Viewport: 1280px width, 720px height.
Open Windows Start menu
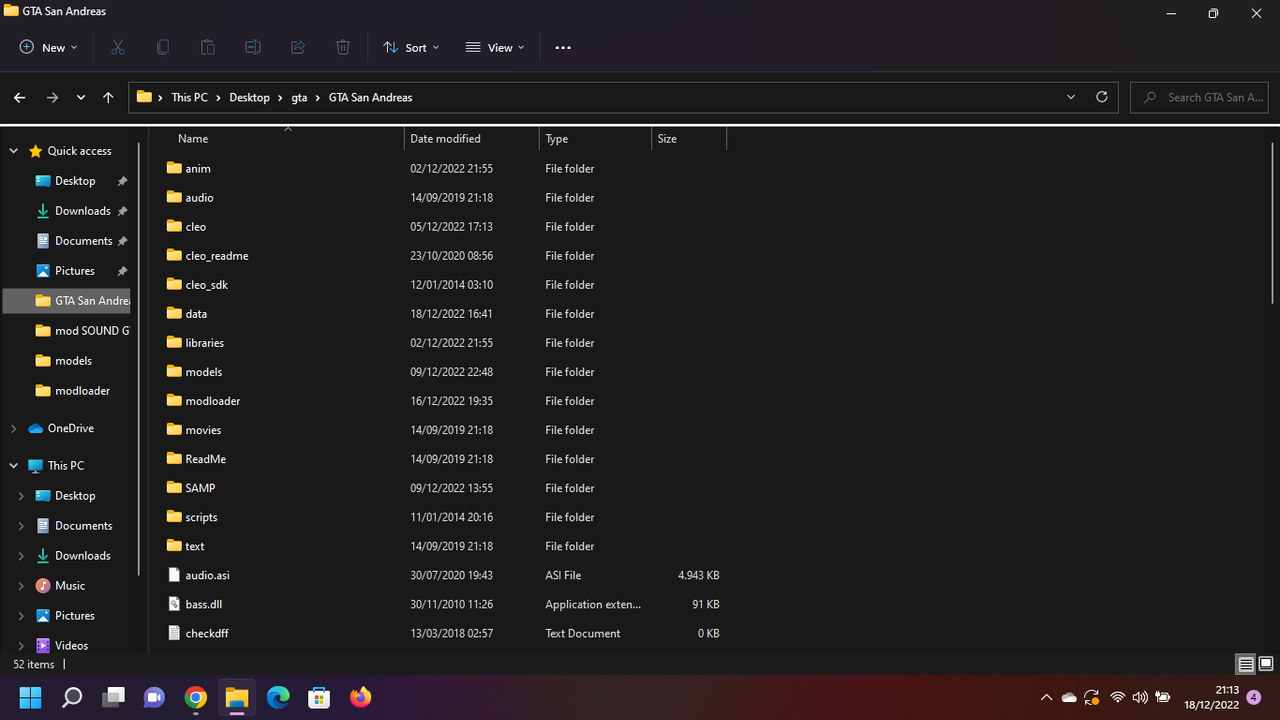(x=30, y=697)
